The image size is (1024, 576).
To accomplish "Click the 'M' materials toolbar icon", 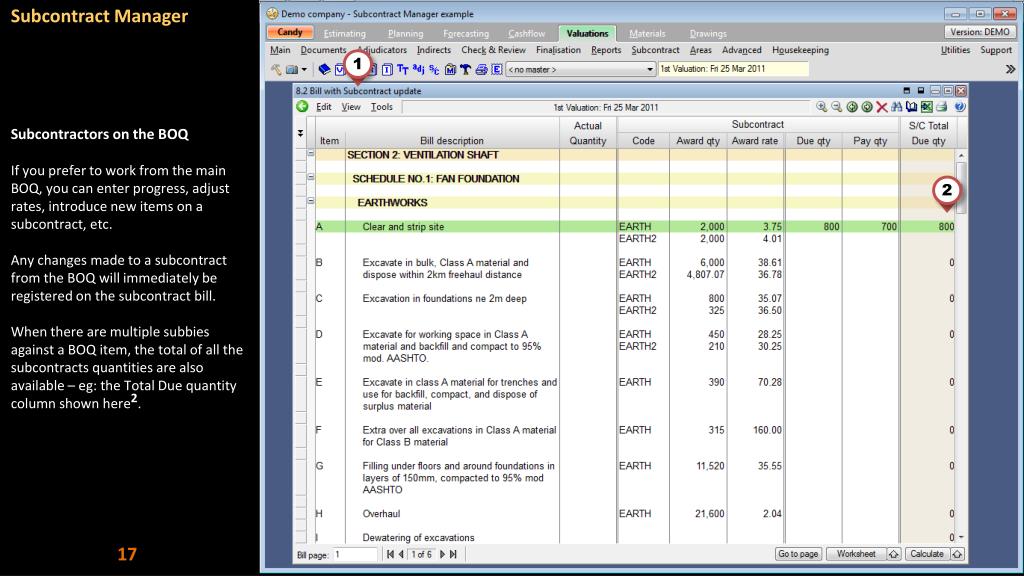I will [450, 69].
